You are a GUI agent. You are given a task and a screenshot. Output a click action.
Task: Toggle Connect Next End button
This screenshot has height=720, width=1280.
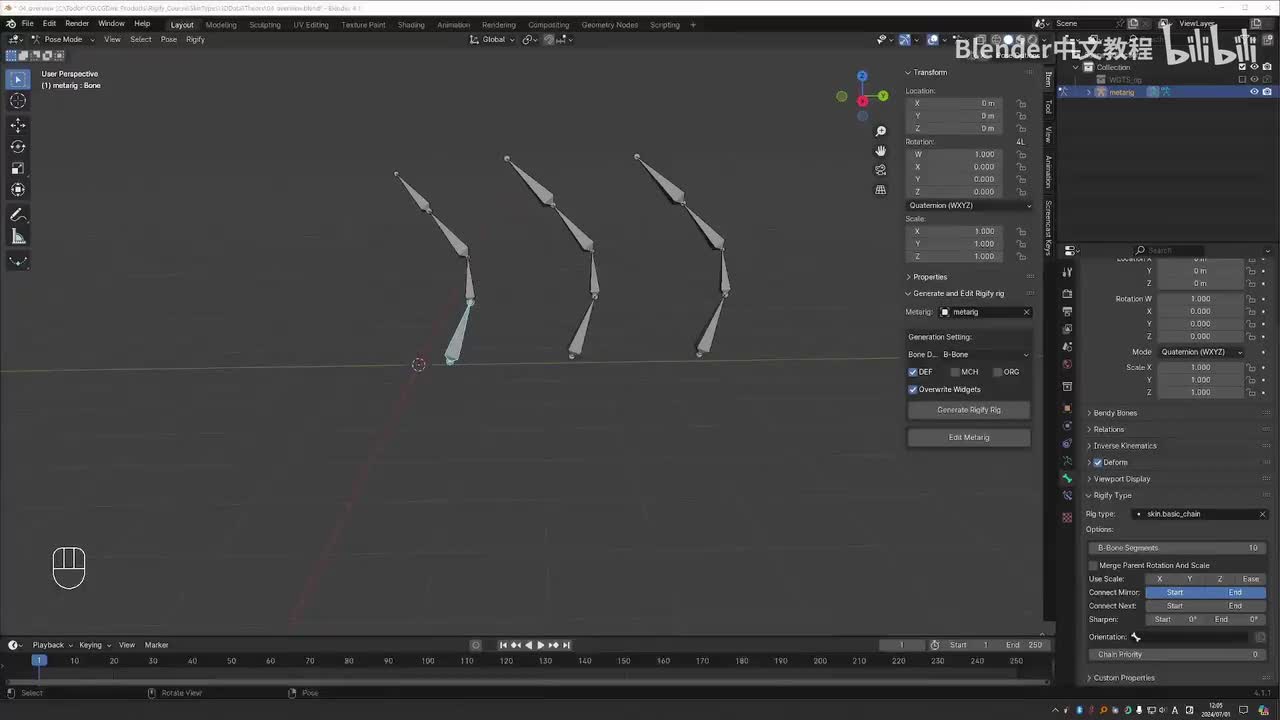[1236, 605]
